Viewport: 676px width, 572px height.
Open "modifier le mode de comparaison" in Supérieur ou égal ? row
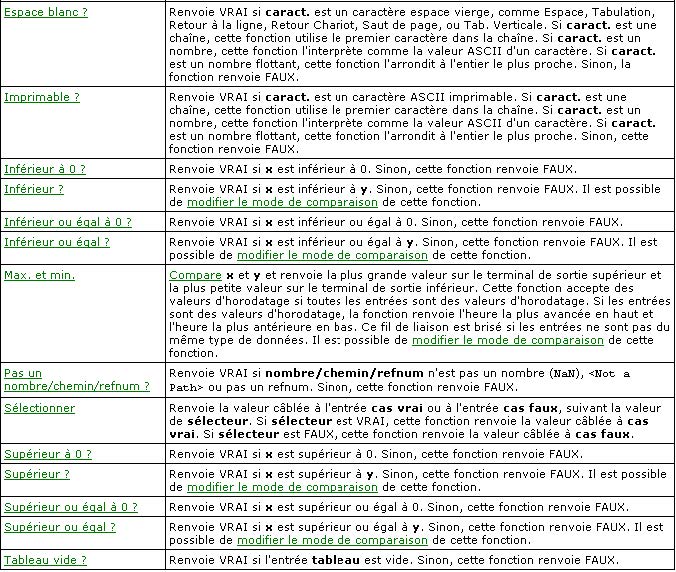332,540
